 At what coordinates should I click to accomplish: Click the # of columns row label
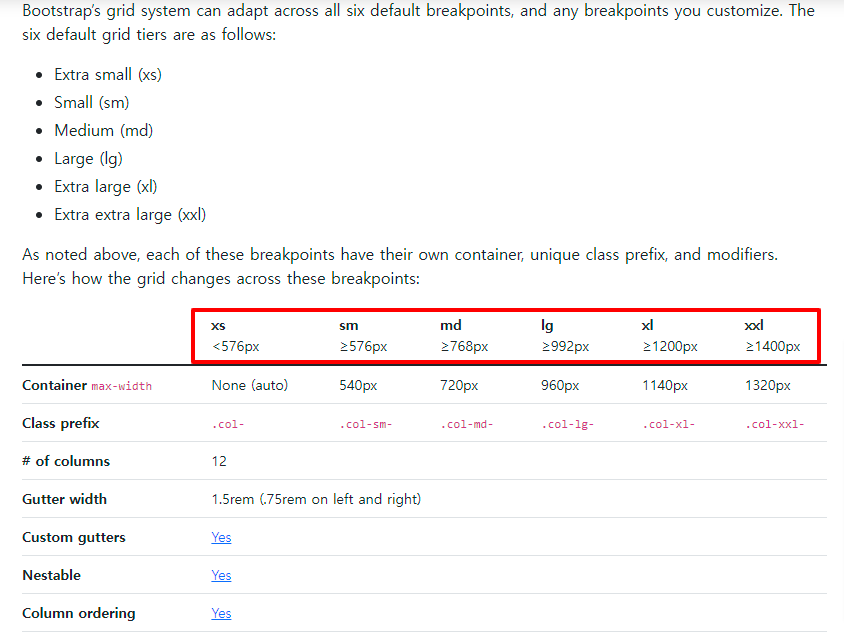tap(66, 461)
